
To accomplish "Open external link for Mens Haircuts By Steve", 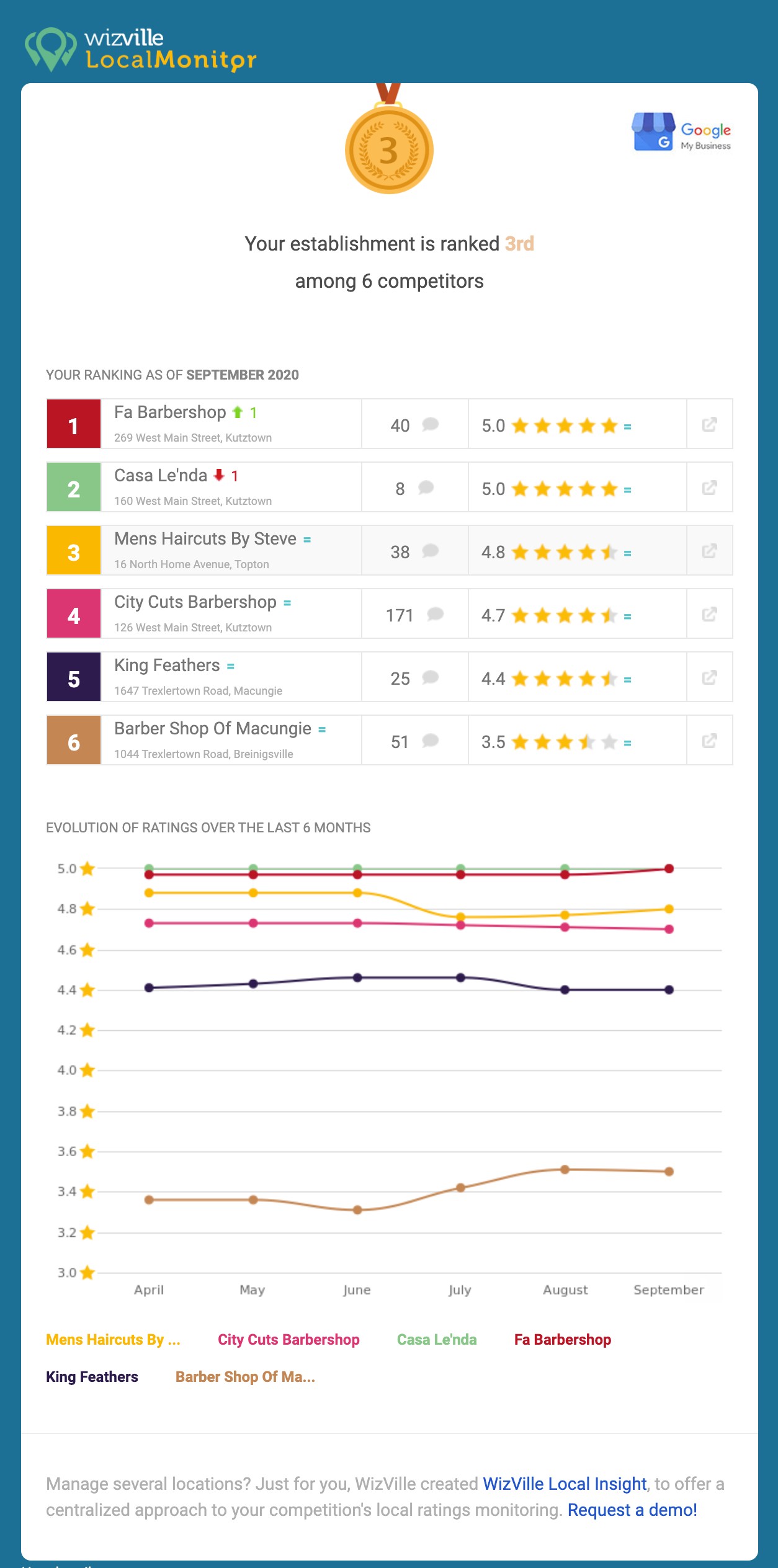I will click(709, 551).
